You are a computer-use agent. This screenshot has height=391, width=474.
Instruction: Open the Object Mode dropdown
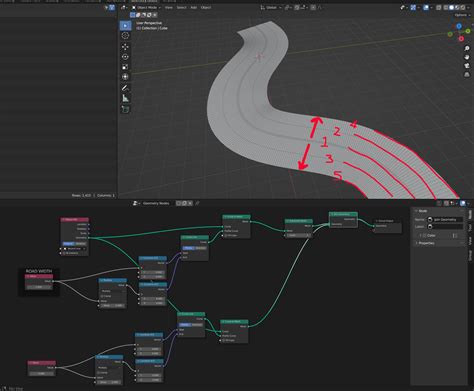point(146,7)
